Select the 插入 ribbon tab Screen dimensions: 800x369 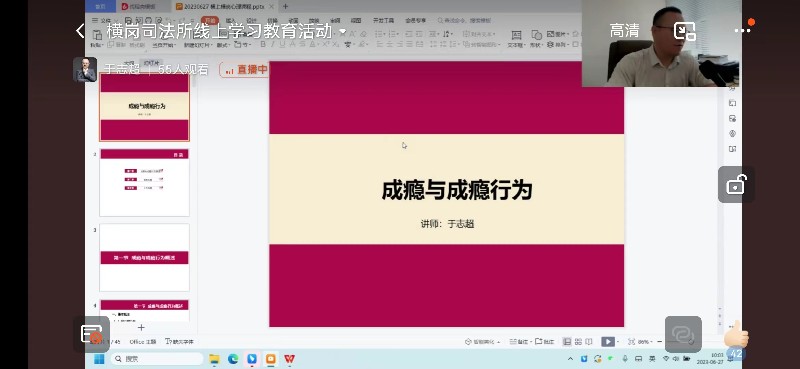[231, 20]
